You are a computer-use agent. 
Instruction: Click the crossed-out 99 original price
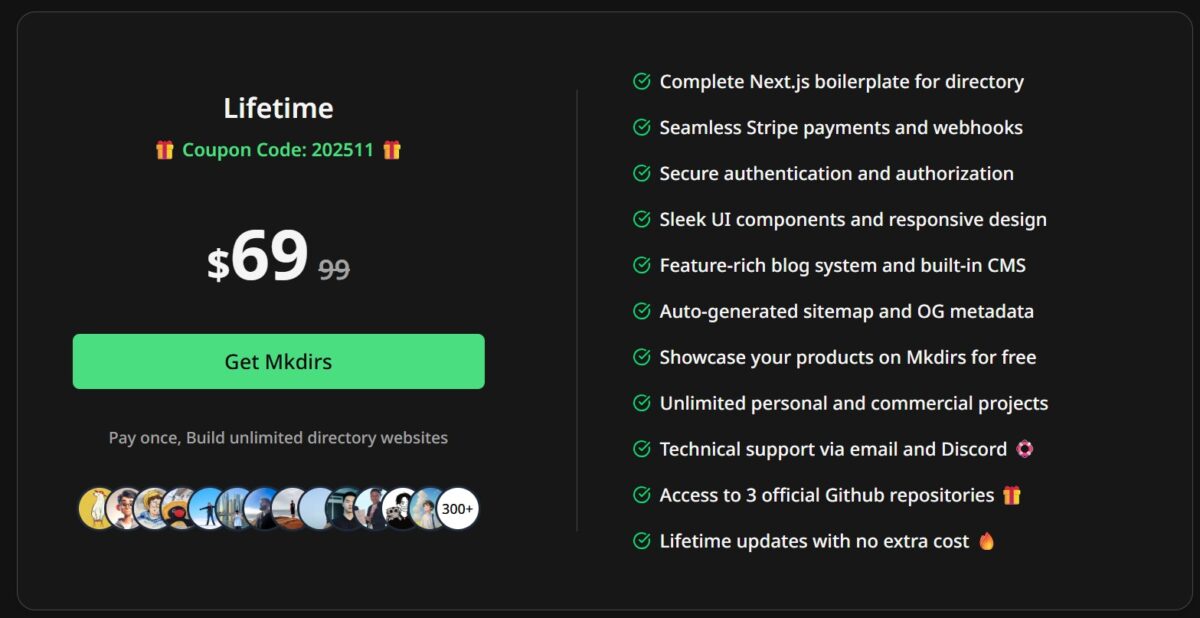point(334,268)
